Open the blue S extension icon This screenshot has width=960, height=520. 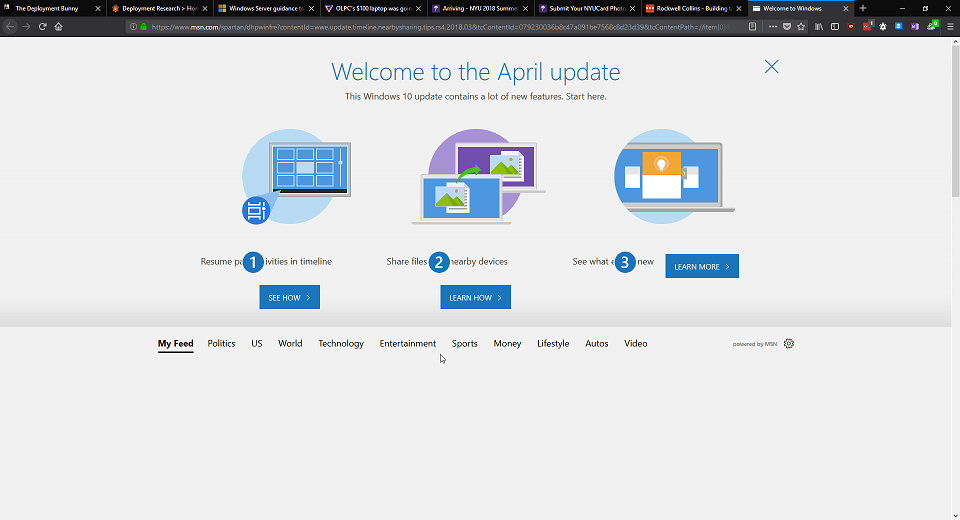pyautogui.click(x=899, y=26)
